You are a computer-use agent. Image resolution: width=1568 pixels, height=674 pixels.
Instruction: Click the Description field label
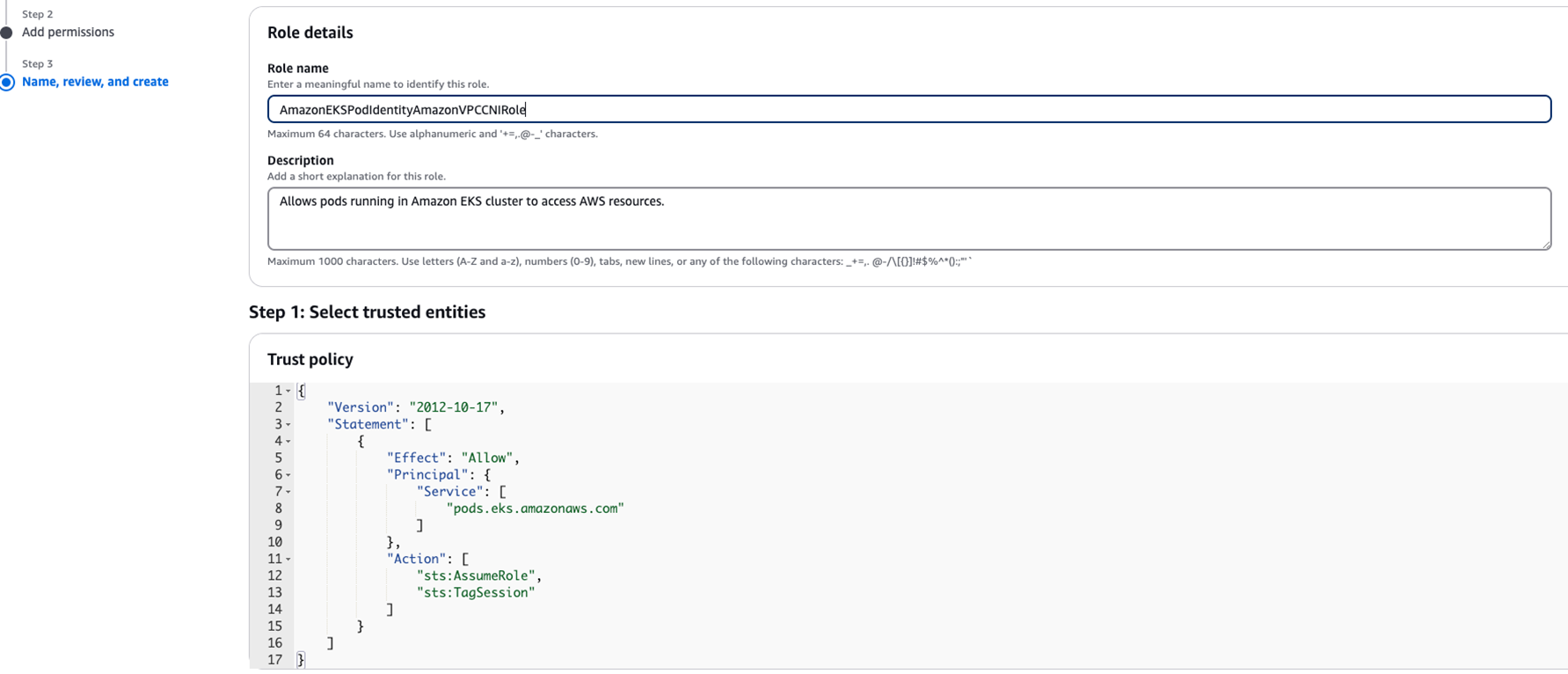301,160
